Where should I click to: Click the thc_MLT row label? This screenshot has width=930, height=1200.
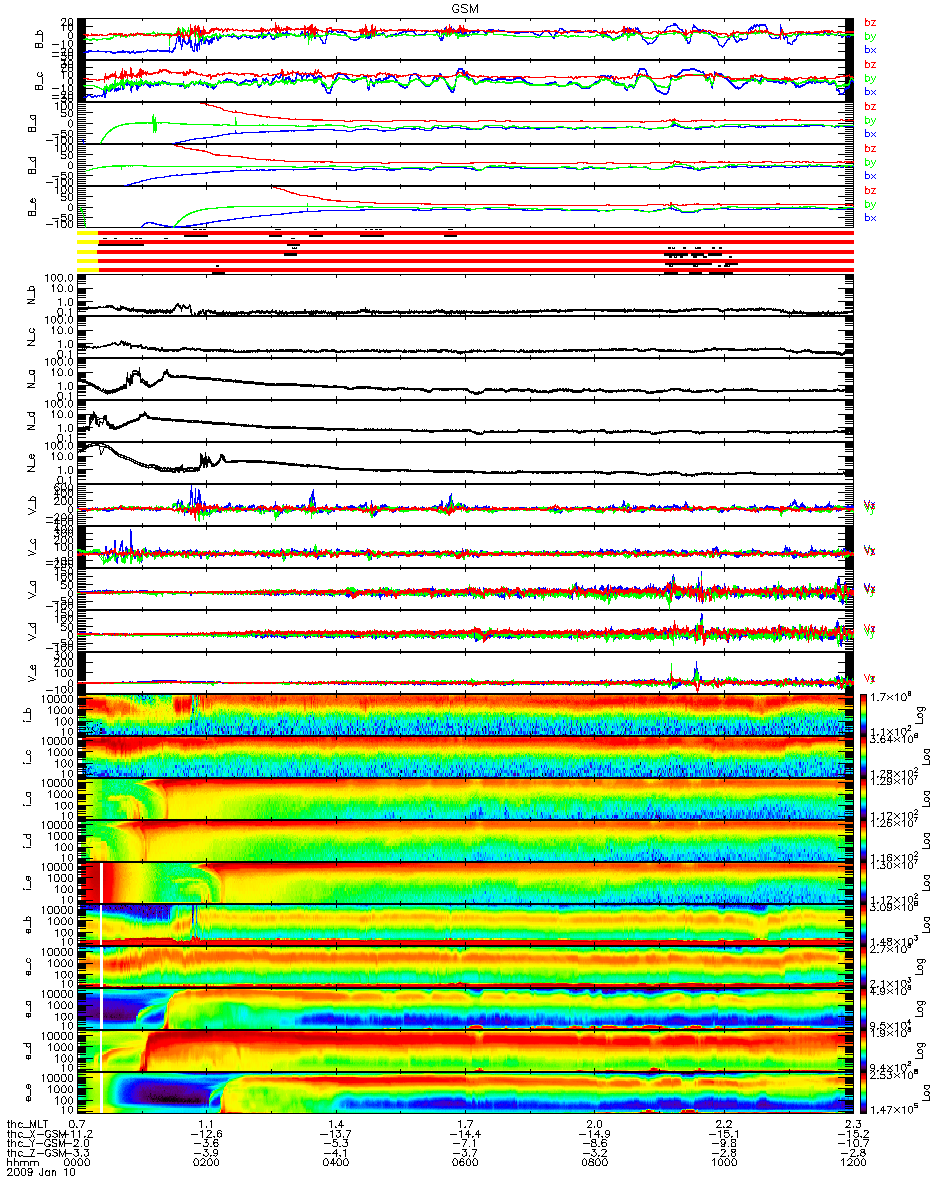click(26, 1126)
